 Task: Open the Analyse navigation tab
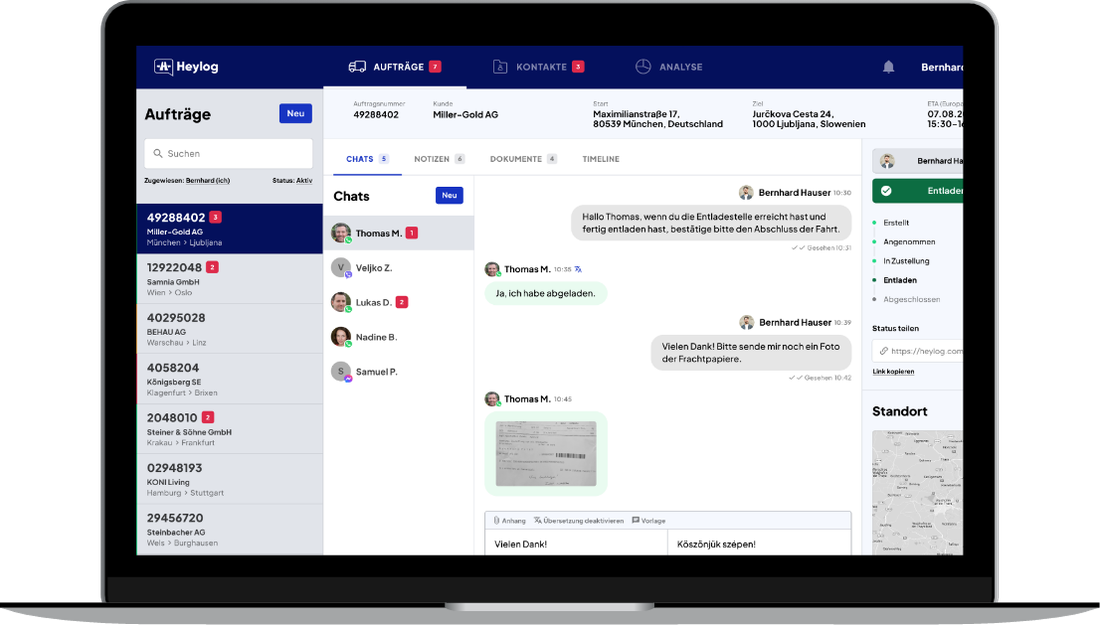tap(669, 67)
